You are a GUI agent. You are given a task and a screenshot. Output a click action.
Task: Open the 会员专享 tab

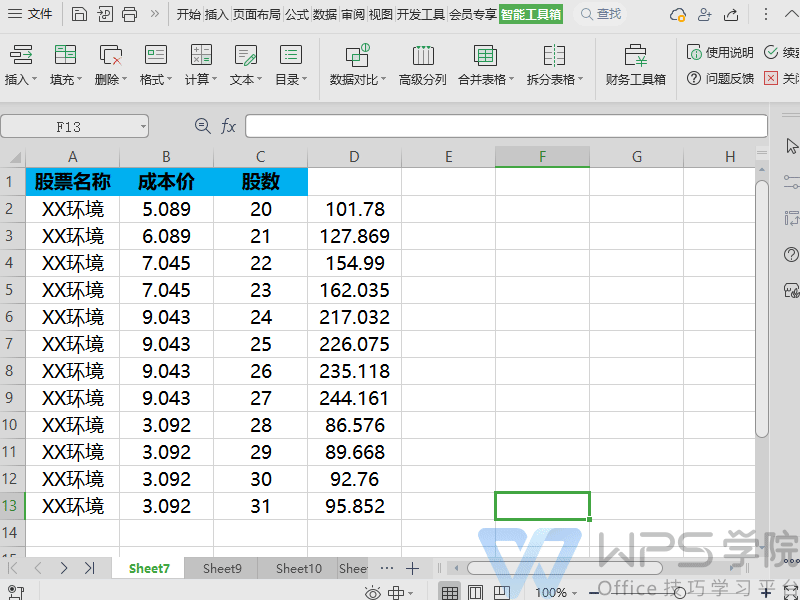point(473,14)
